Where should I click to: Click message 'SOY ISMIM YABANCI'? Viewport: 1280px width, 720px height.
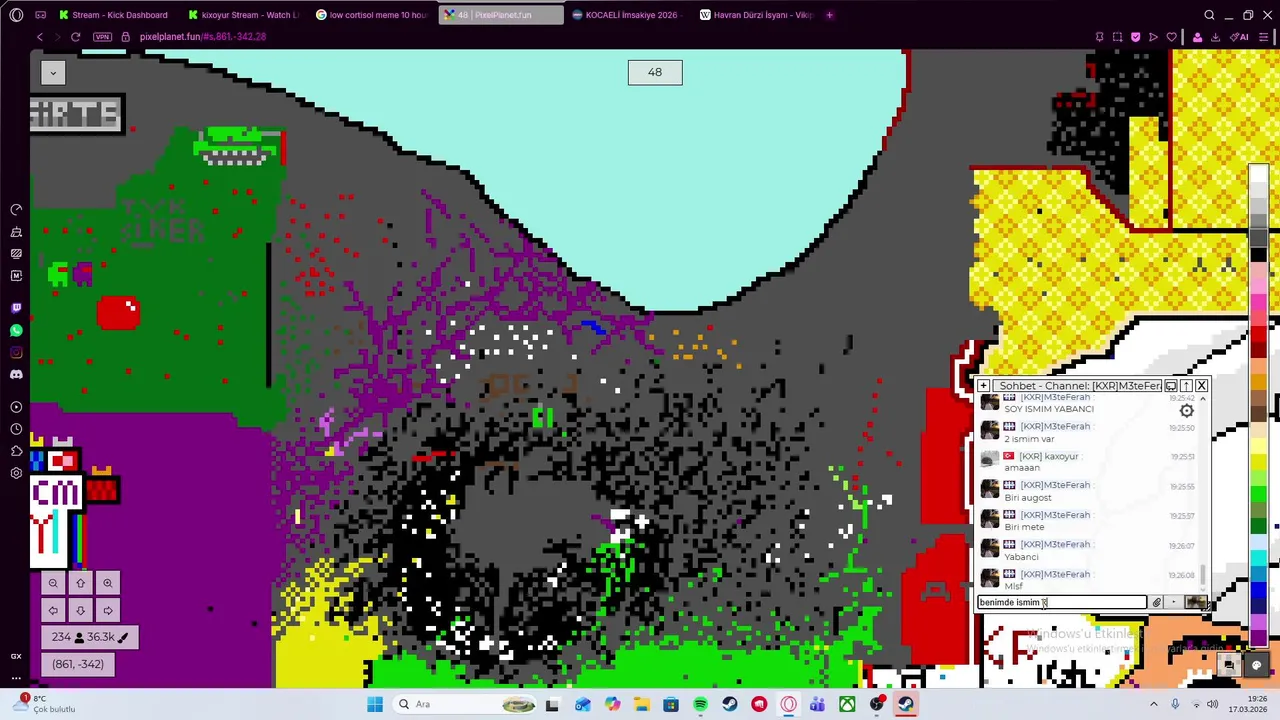click(x=1049, y=409)
